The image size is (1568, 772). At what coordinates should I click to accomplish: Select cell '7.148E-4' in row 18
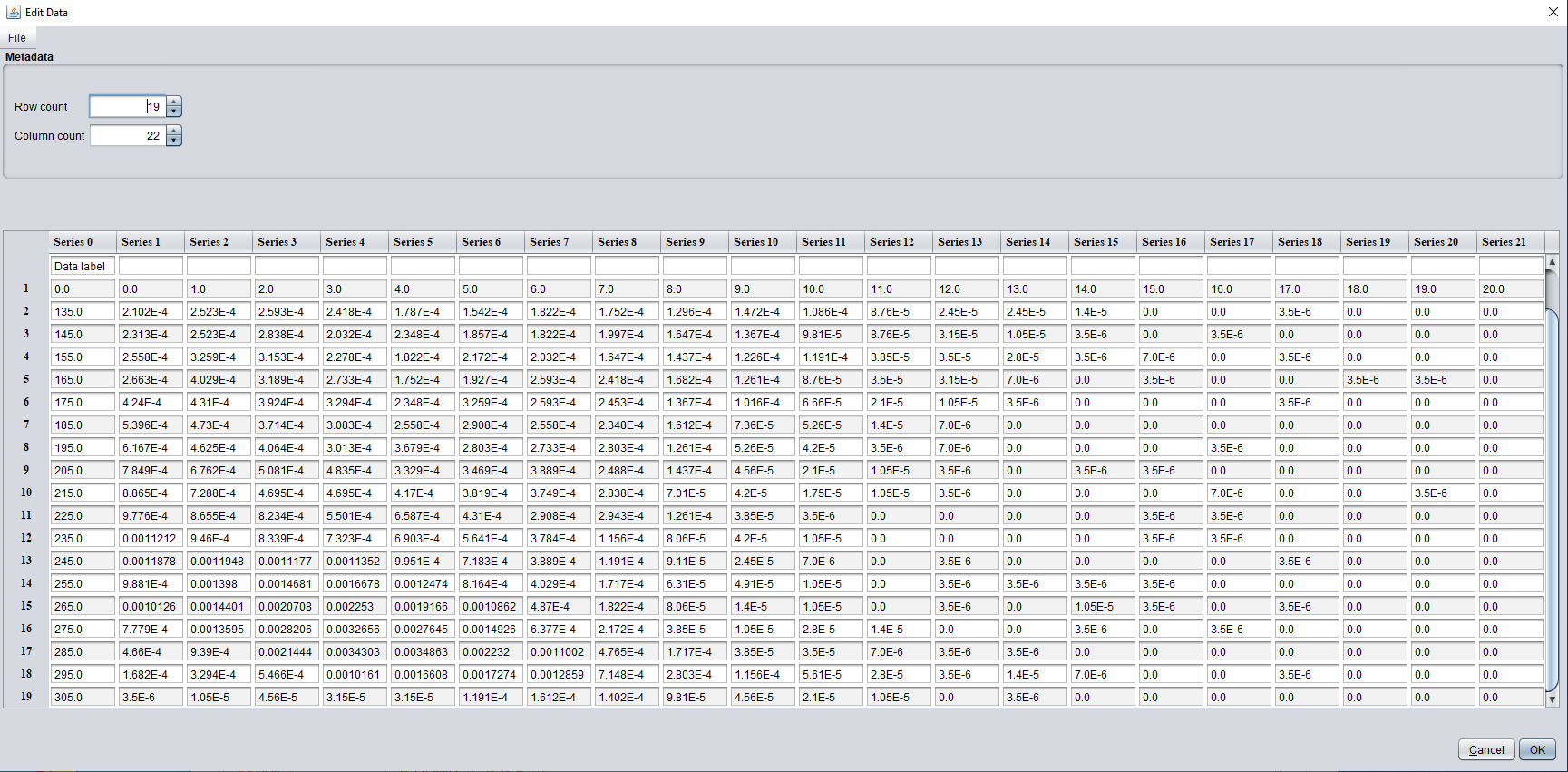click(627, 675)
